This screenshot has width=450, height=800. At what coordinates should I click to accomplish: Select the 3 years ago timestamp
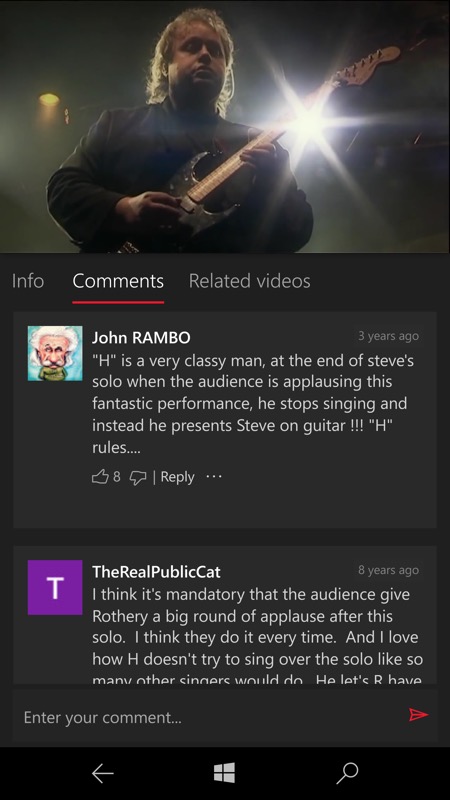[x=388, y=336]
